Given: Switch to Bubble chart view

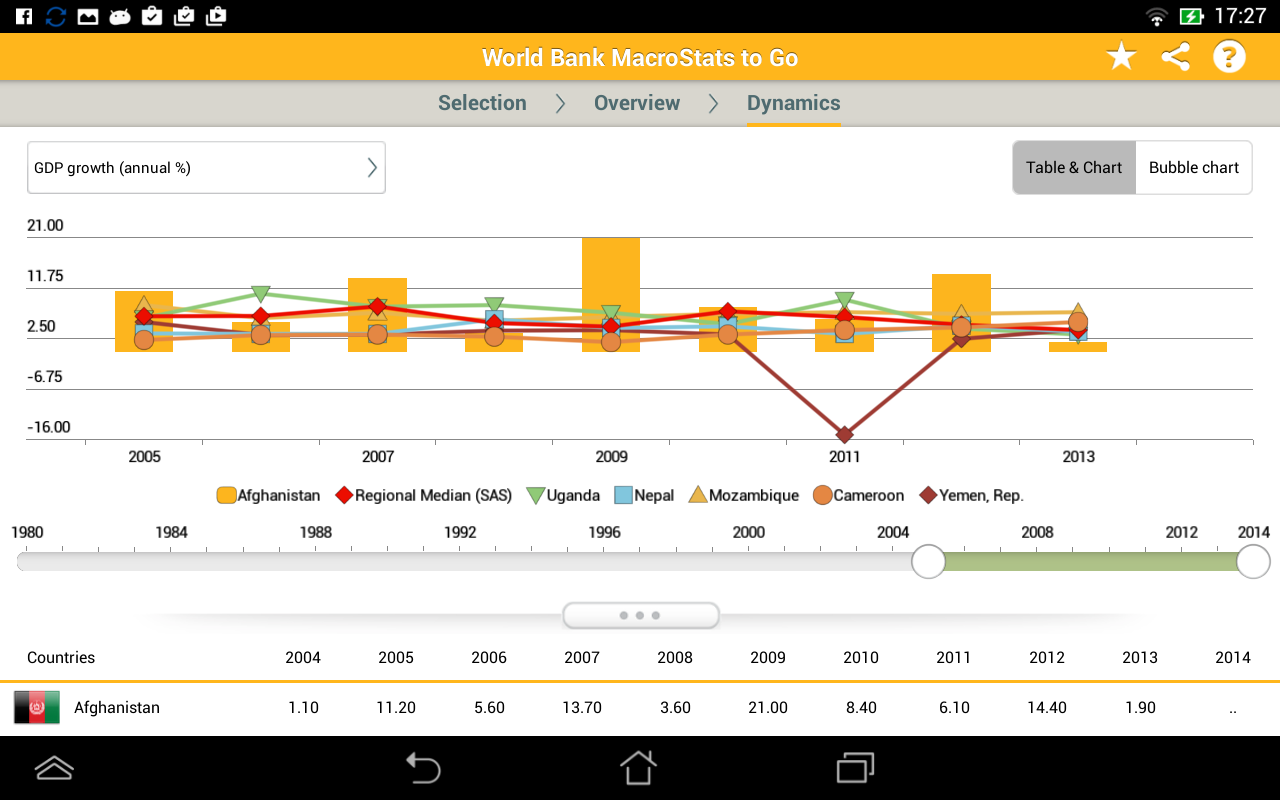Looking at the screenshot, I should (x=1194, y=168).
